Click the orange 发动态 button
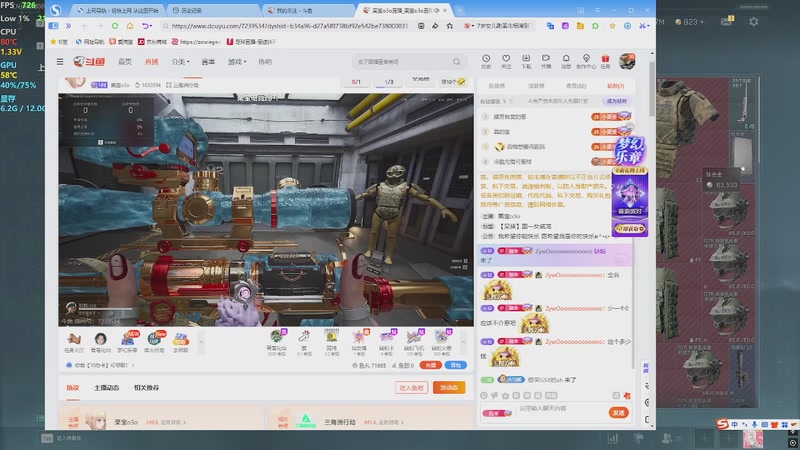The image size is (800, 450). click(x=449, y=388)
